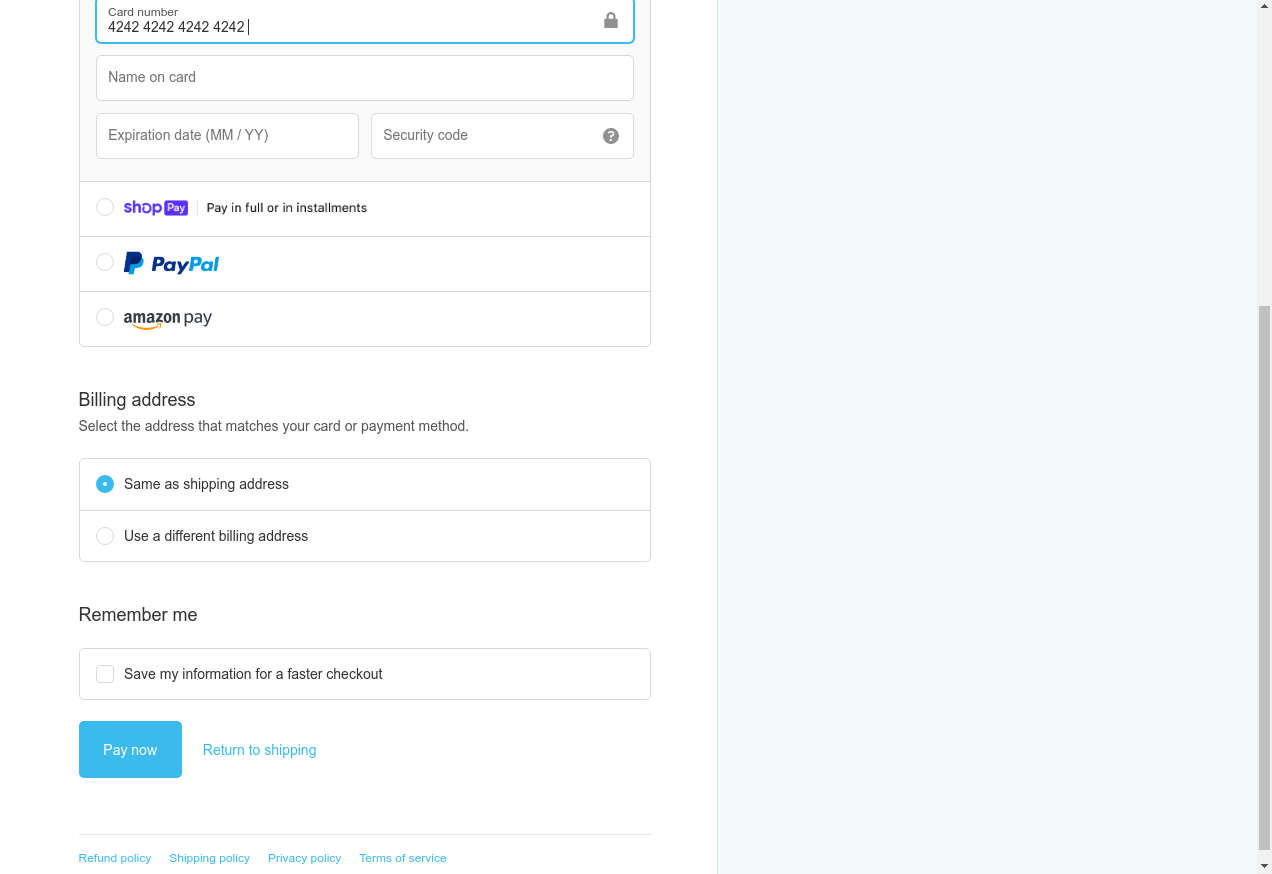Click the Shop Pay logo

[156, 208]
